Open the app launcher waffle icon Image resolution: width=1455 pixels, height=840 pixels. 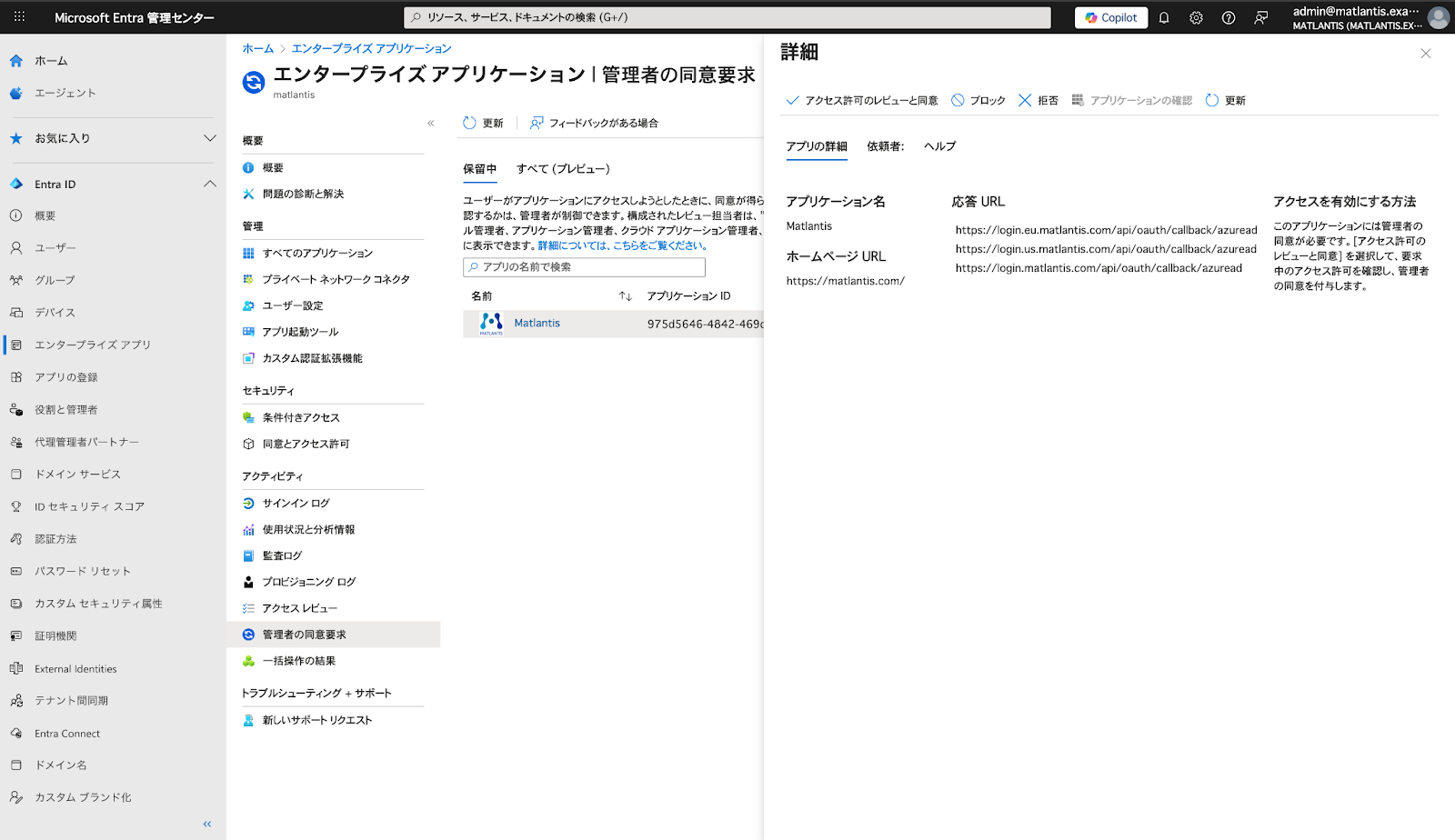click(19, 17)
